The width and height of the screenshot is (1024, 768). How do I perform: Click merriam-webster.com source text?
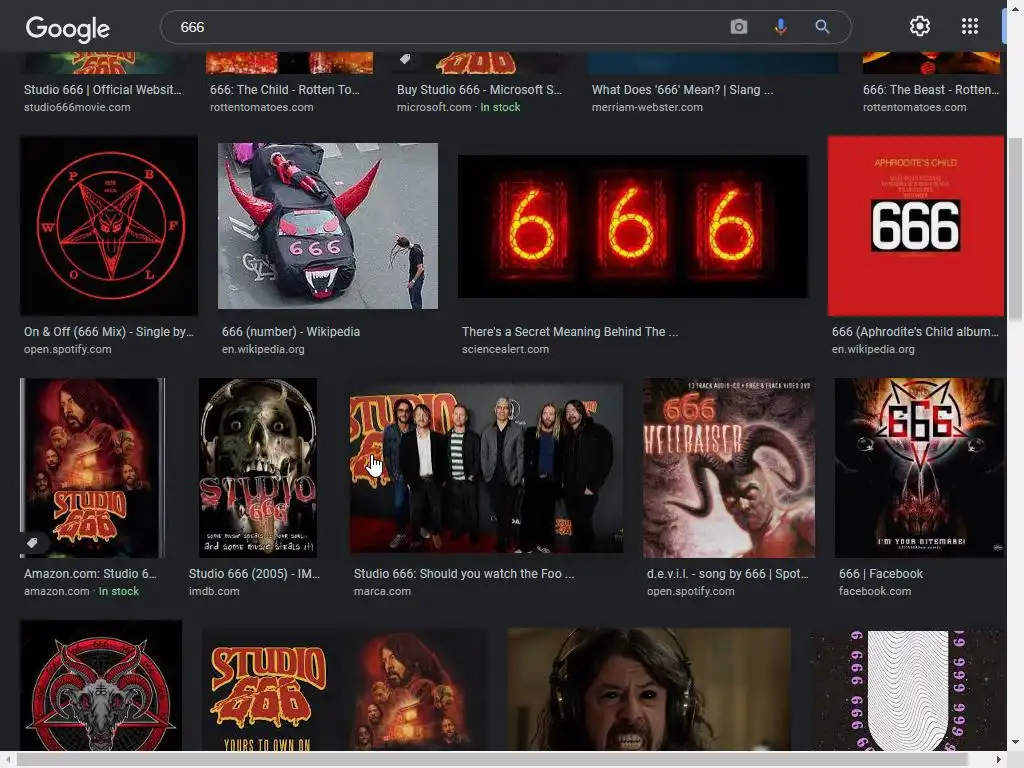coord(647,107)
